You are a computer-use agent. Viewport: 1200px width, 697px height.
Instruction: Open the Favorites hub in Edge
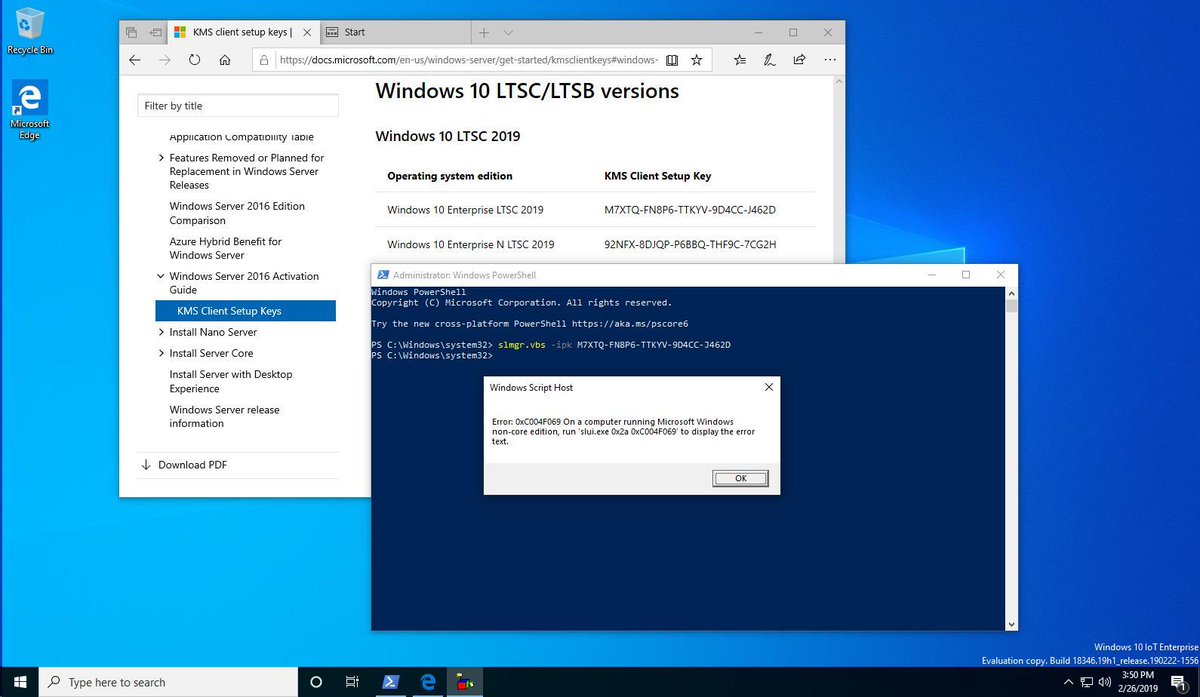740,60
